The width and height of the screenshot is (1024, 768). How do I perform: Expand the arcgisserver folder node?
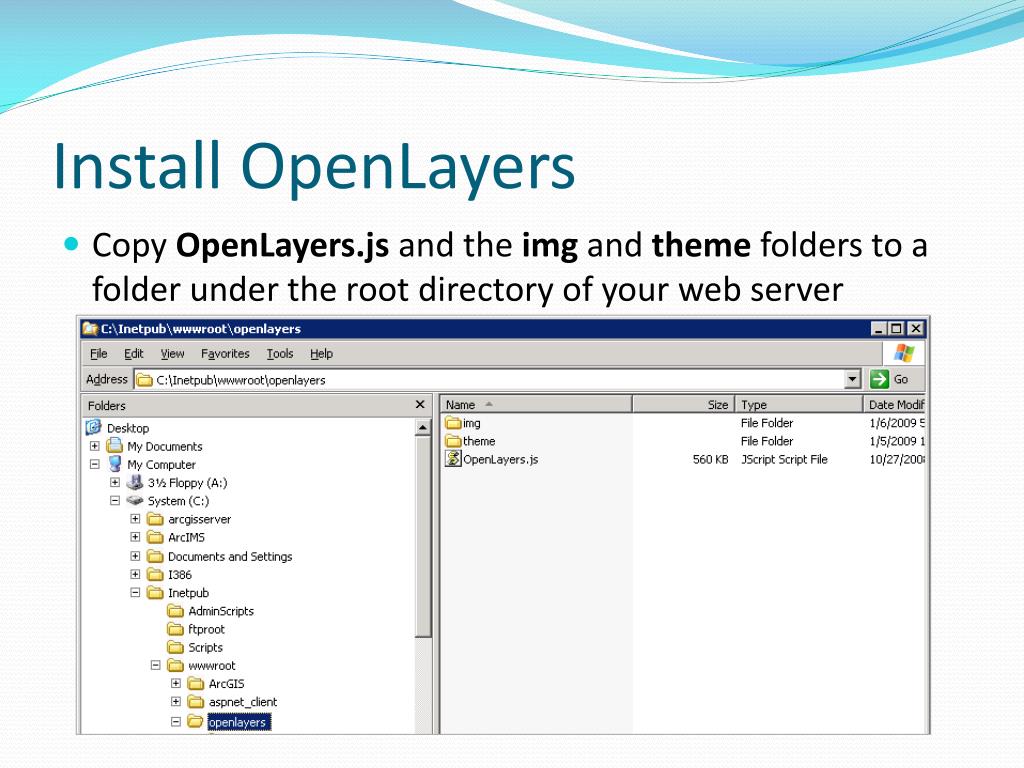point(135,519)
